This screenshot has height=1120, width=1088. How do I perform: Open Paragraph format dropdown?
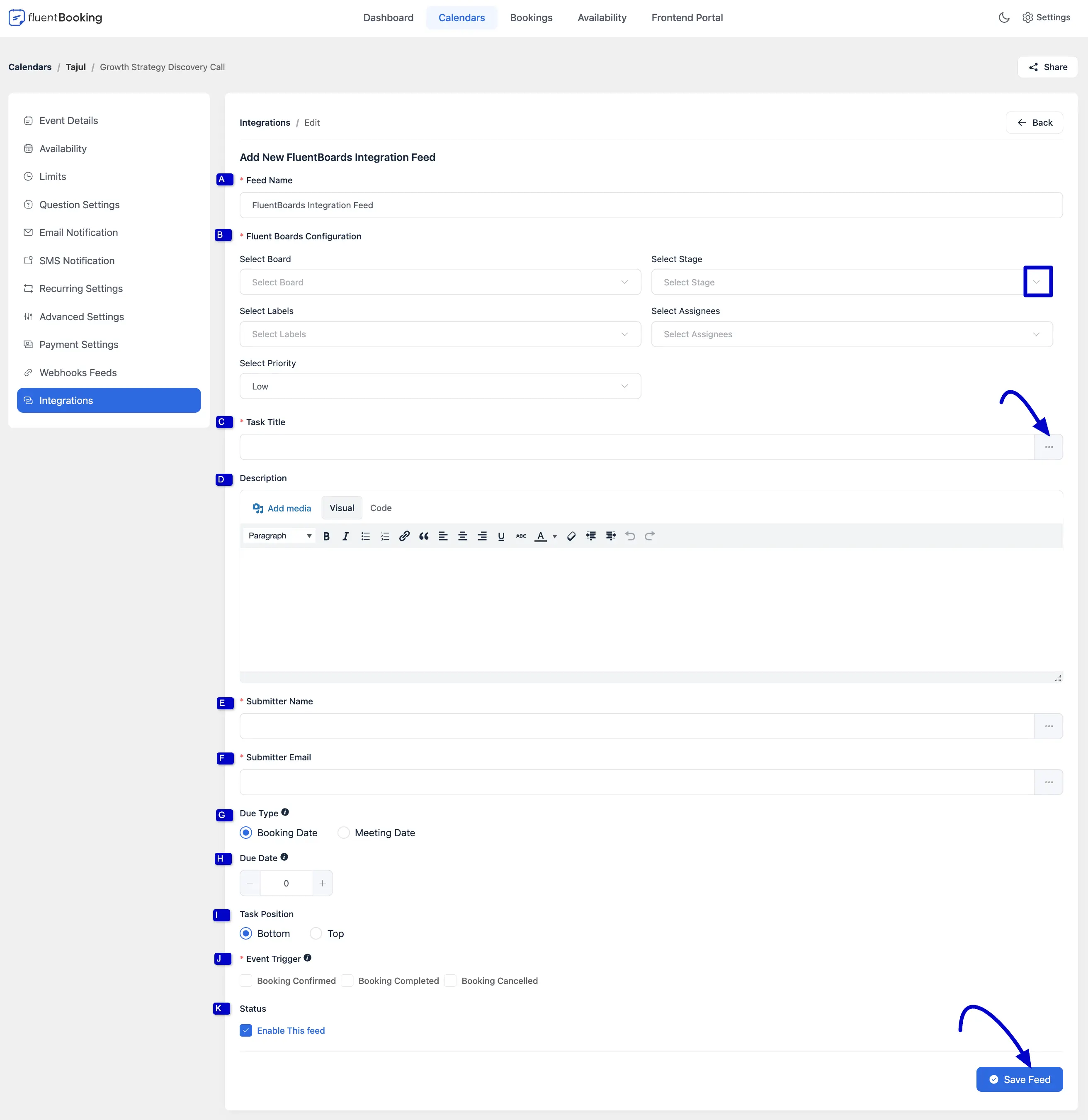tap(279, 536)
